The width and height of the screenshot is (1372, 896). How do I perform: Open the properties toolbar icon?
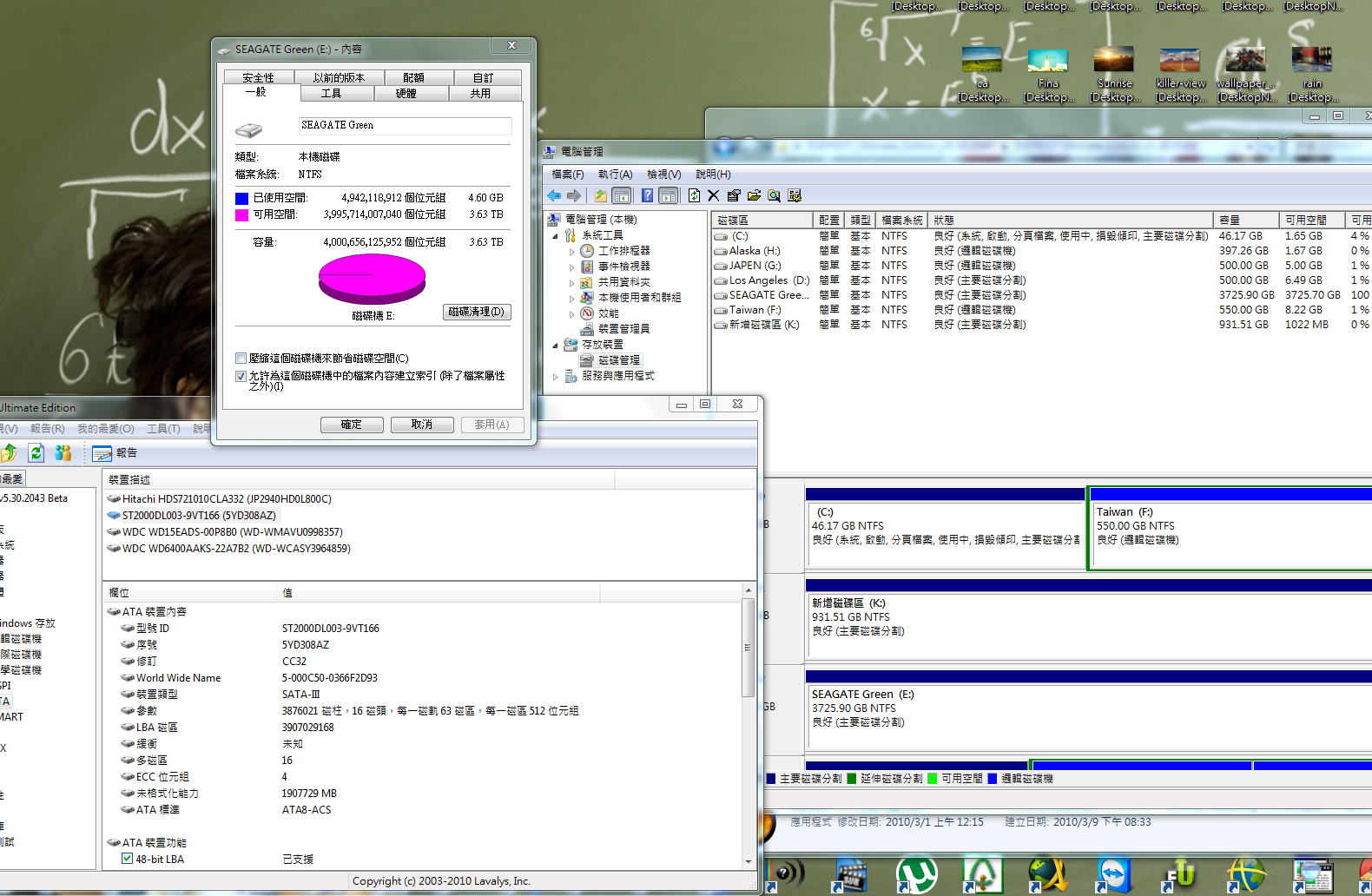click(x=734, y=196)
